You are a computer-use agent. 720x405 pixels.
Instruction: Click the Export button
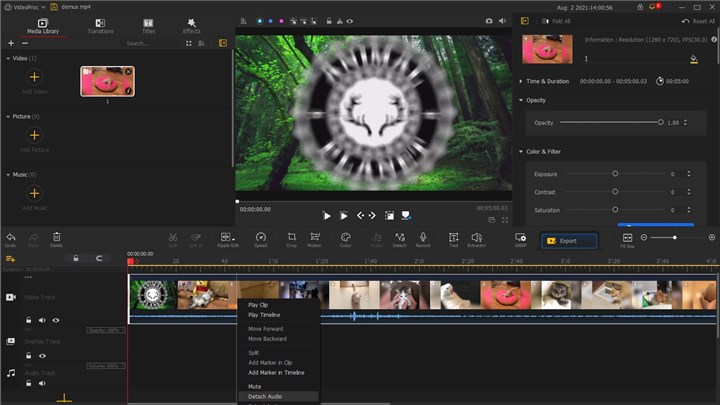click(569, 241)
